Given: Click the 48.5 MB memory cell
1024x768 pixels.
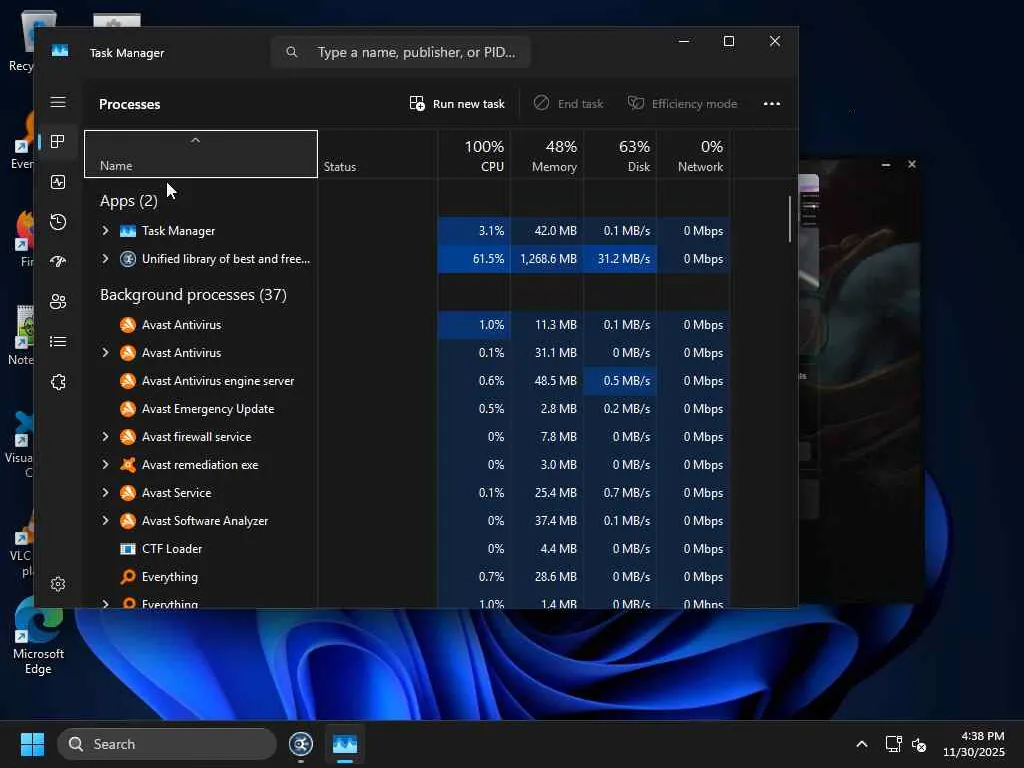Looking at the screenshot, I should pos(547,381).
